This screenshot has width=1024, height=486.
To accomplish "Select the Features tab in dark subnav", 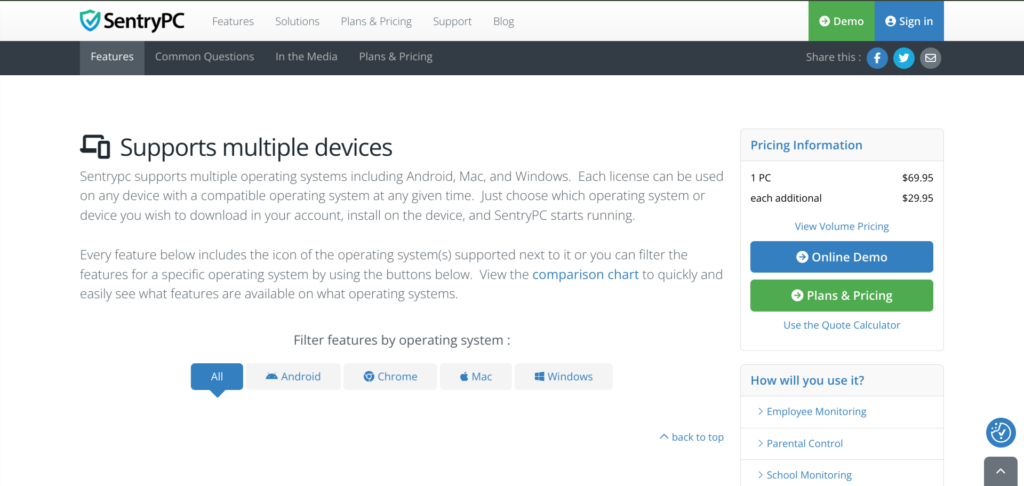I will (112, 57).
